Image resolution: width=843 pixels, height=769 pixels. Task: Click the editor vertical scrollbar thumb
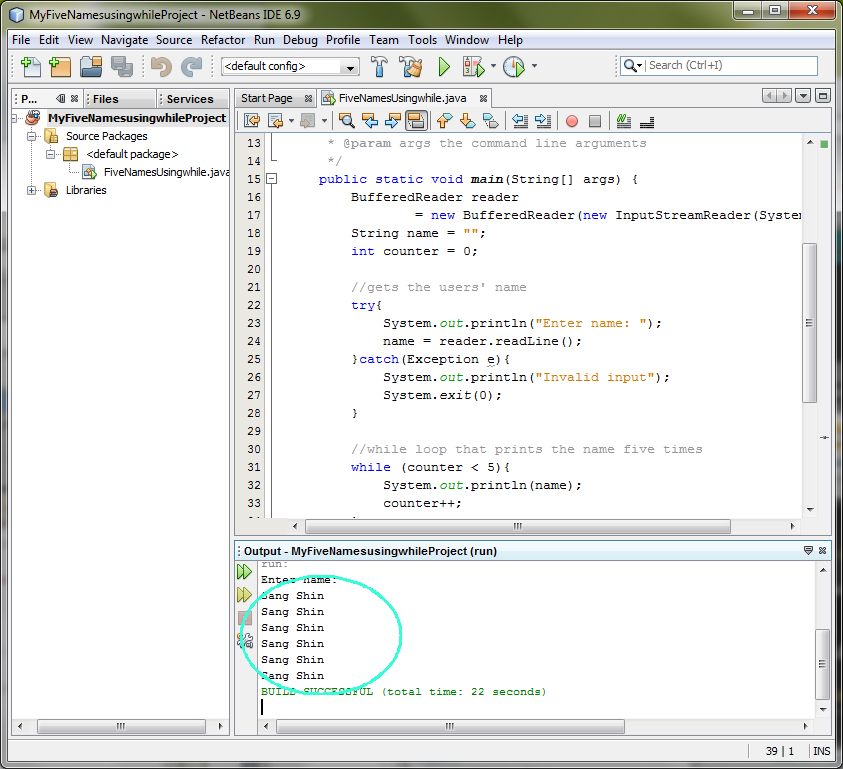pyautogui.click(x=809, y=323)
